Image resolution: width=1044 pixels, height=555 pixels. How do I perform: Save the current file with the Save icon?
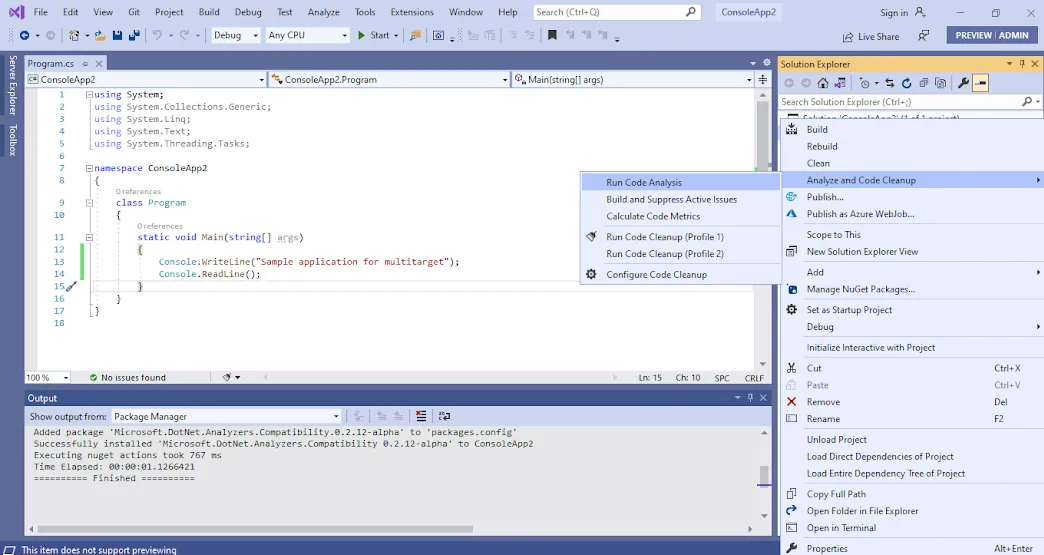click(x=117, y=35)
